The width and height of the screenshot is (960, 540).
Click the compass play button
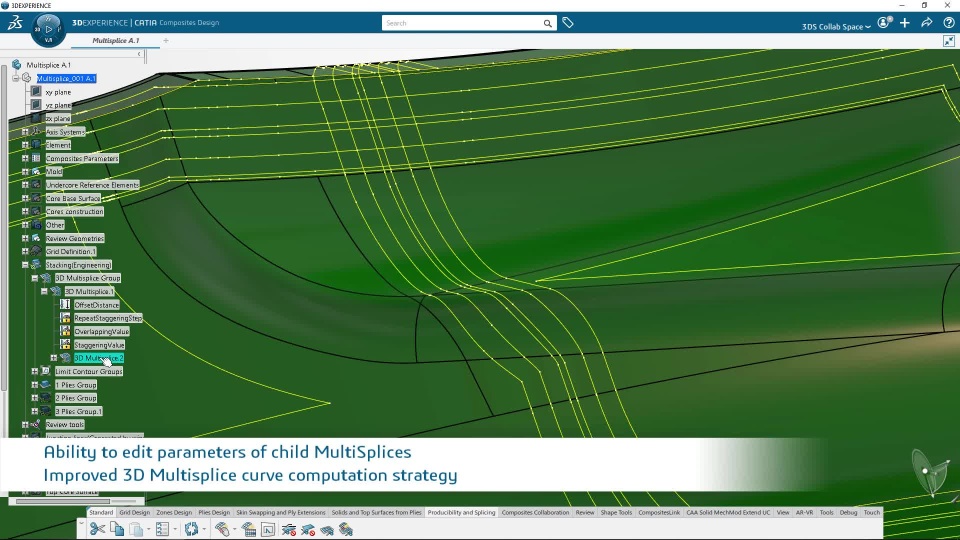click(48, 29)
